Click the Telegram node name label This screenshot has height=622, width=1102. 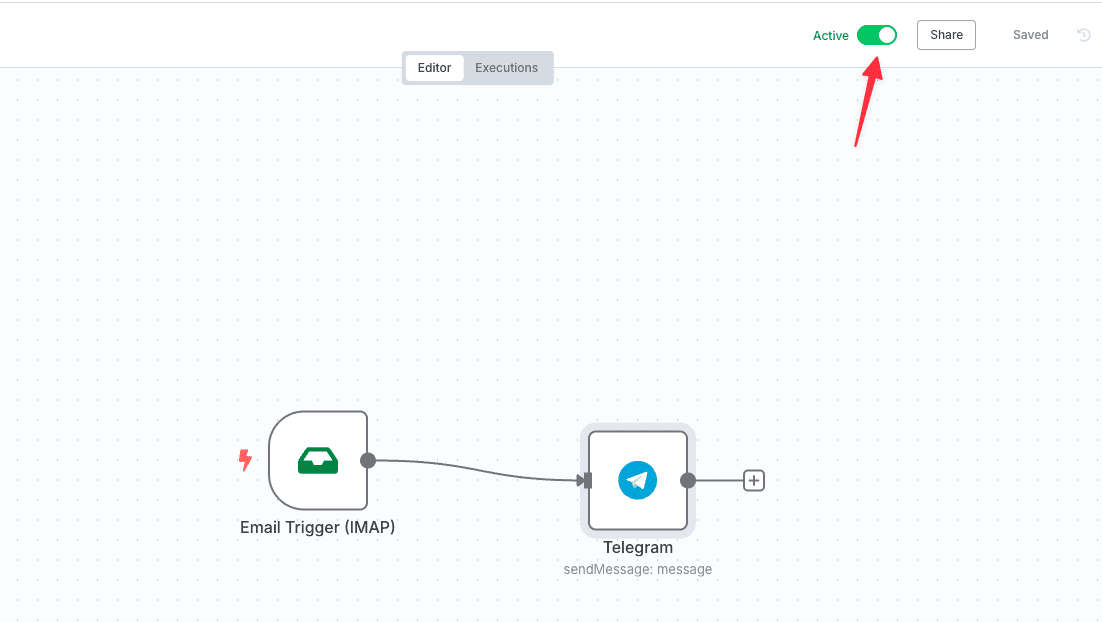(x=638, y=548)
